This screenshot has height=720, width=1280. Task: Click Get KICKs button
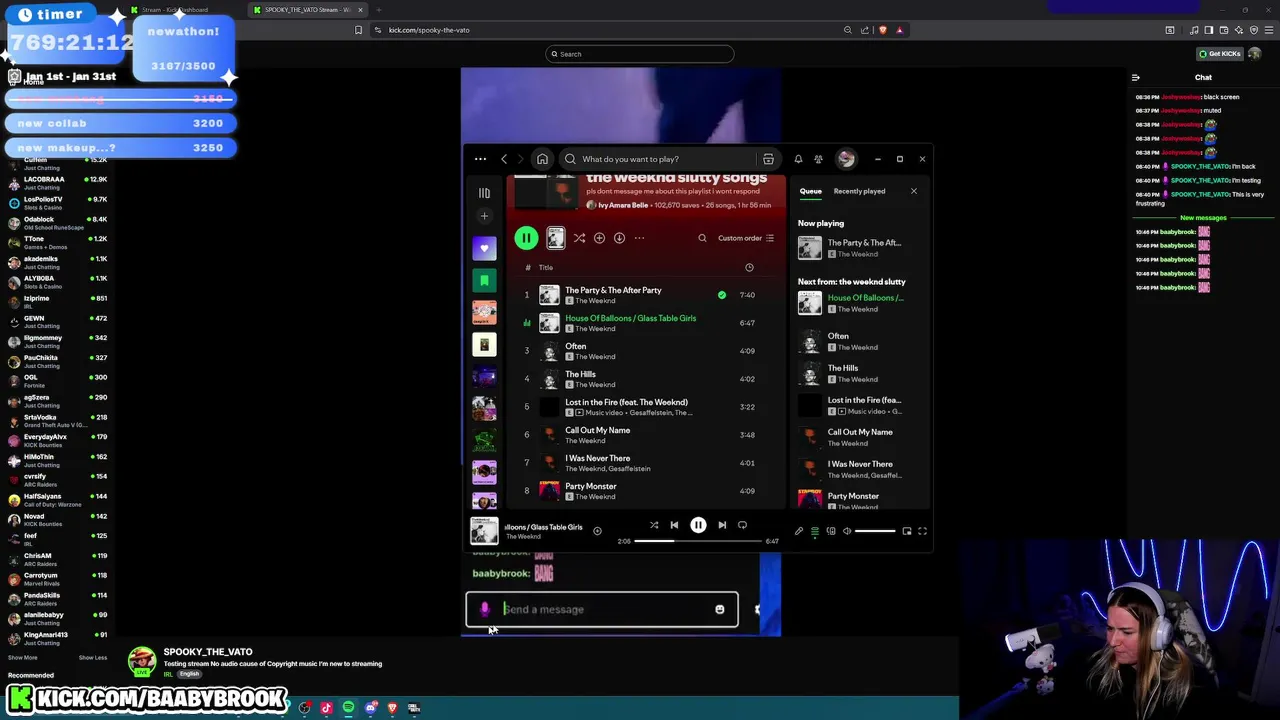coord(1220,54)
